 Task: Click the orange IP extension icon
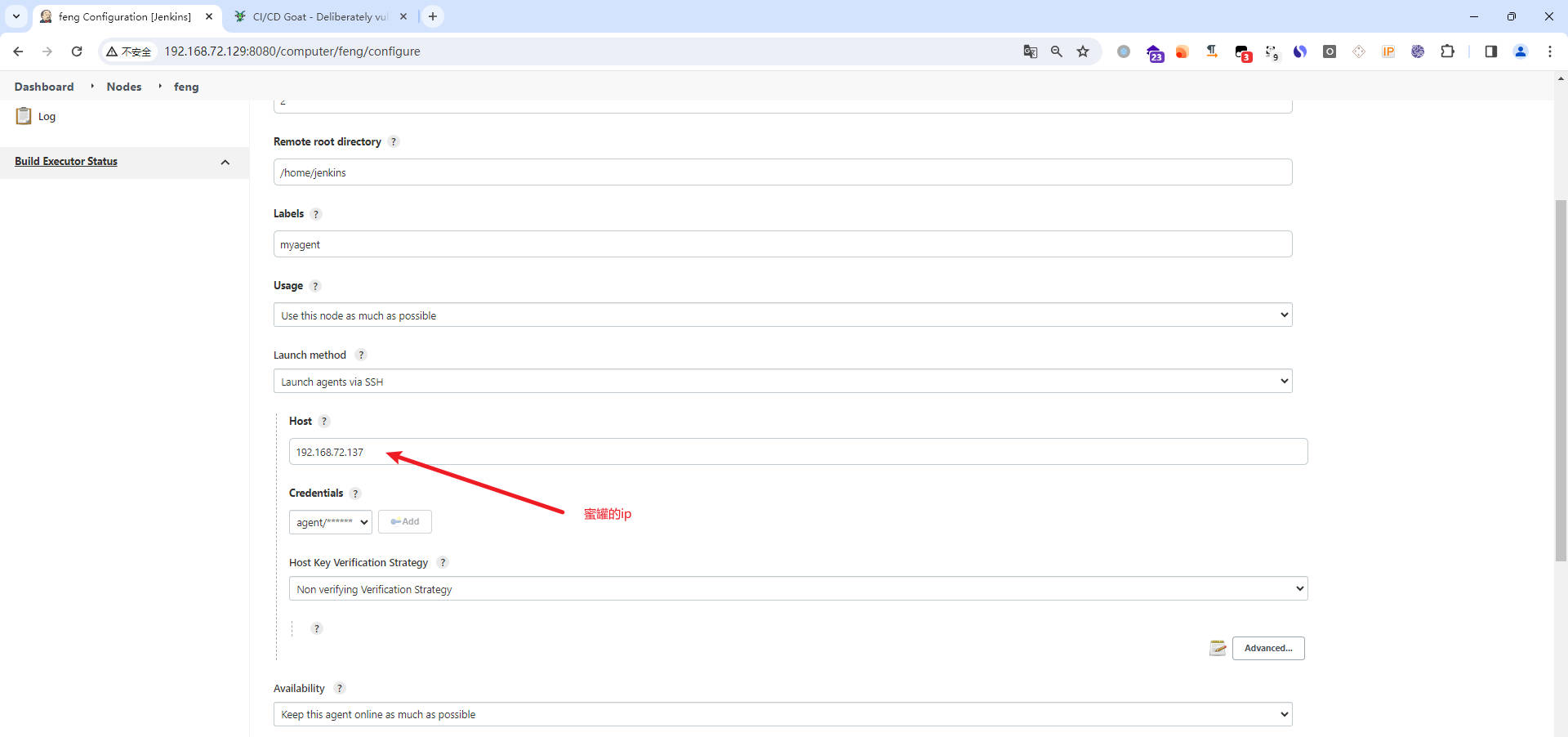pyautogui.click(x=1388, y=51)
